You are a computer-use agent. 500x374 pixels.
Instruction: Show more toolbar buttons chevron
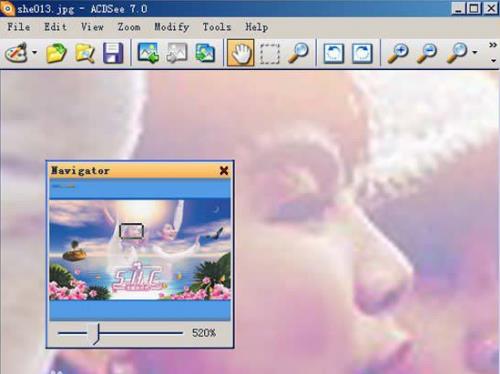(493, 45)
